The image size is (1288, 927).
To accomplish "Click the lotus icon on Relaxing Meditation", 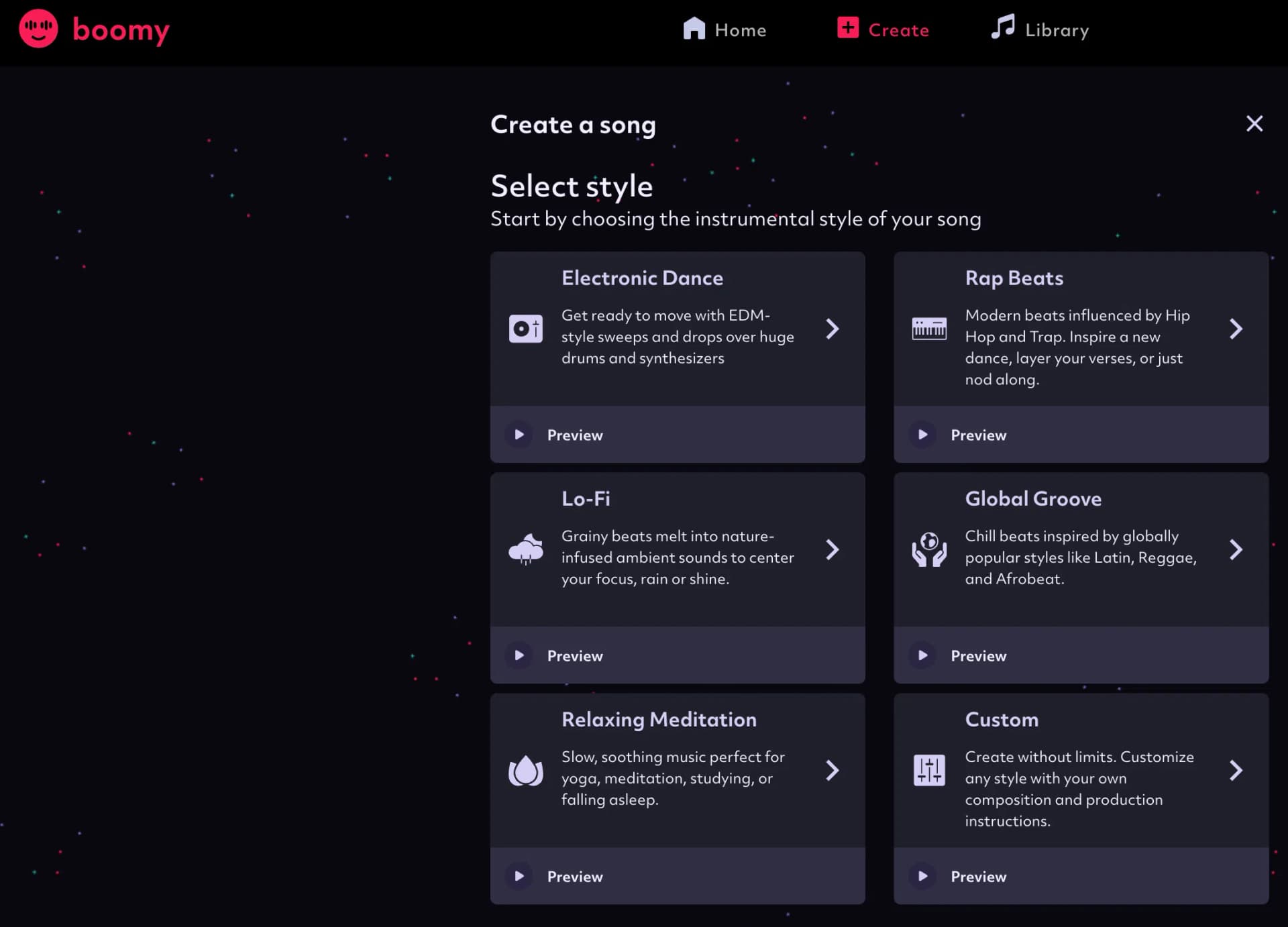I will (x=527, y=771).
